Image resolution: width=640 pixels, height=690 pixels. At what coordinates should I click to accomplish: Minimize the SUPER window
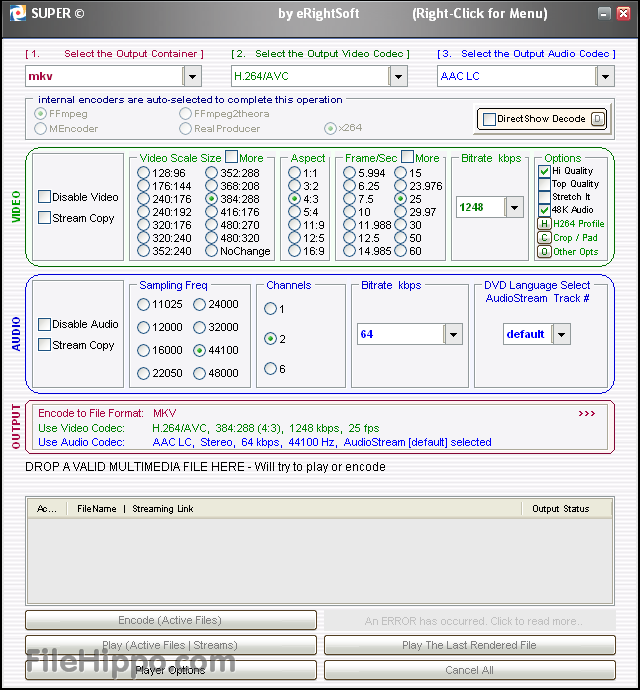604,14
